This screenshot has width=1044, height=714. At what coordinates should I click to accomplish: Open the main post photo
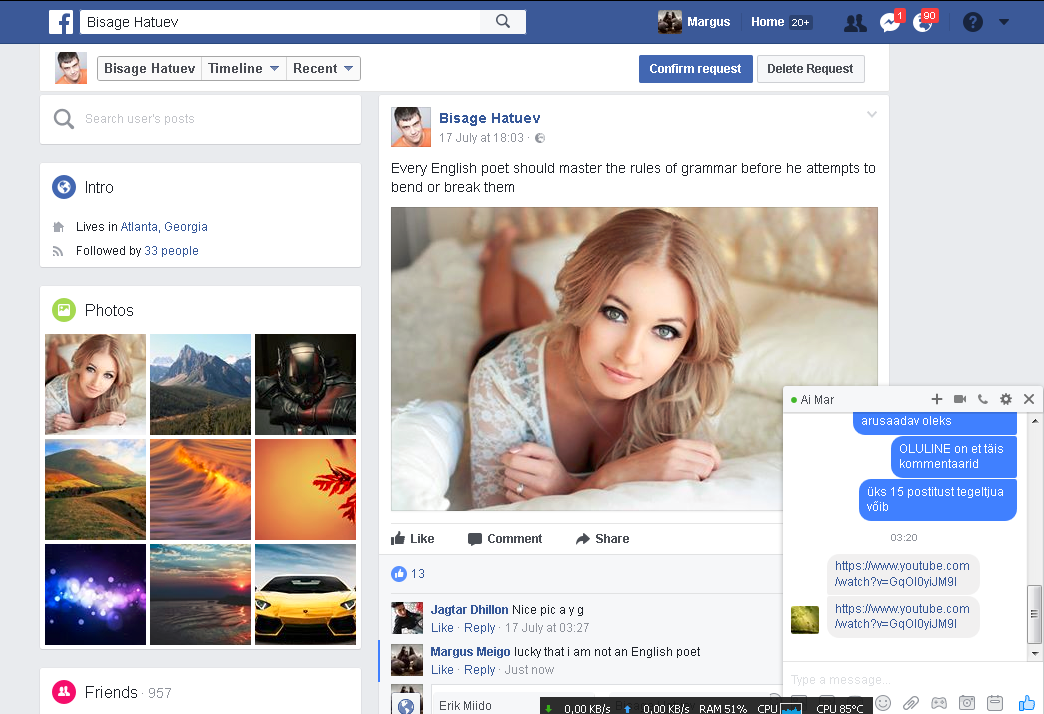pyautogui.click(x=634, y=359)
